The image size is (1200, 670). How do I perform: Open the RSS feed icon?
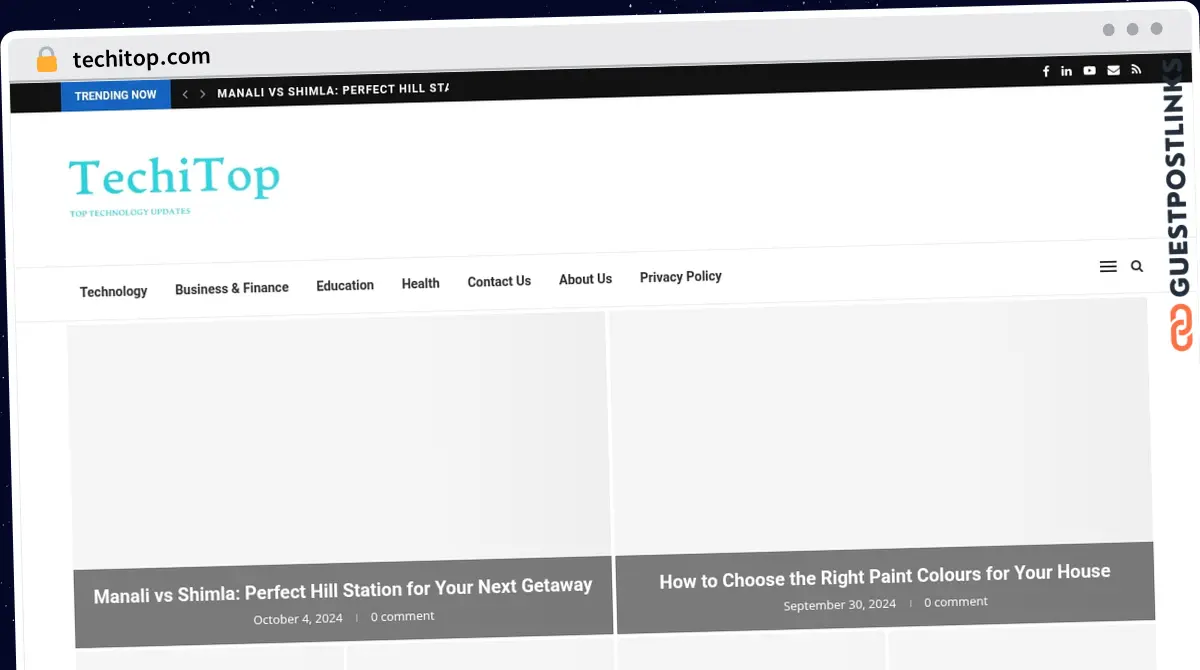pos(1136,69)
